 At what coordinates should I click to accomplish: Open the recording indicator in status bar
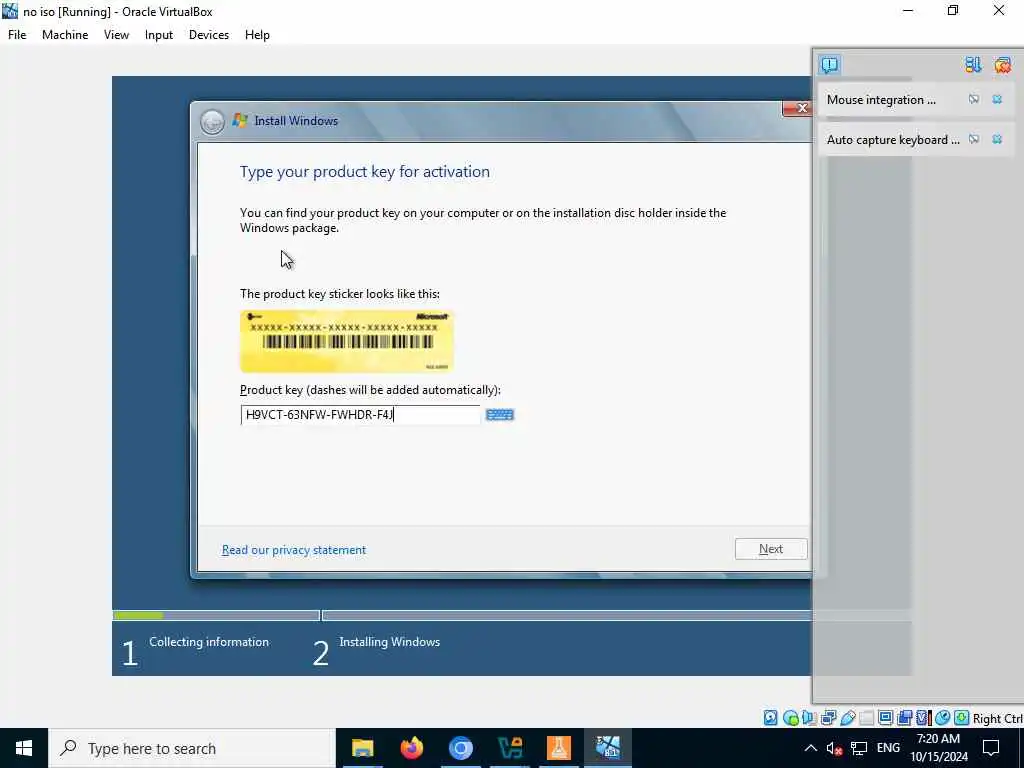(x=904, y=718)
